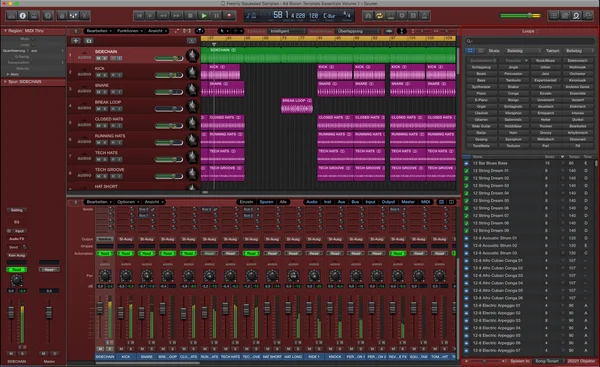Image resolution: width=600 pixels, height=367 pixels.
Task: Show Audio channel strips in mixer filter
Action: pyautogui.click(x=312, y=202)
